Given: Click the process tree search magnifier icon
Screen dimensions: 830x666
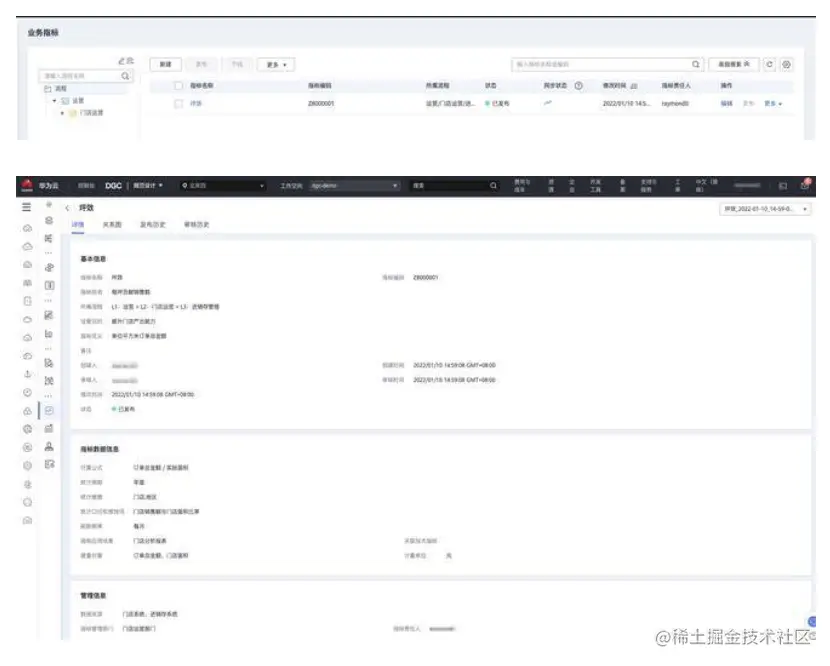Looking at the screenshot, I should (125, 76).
